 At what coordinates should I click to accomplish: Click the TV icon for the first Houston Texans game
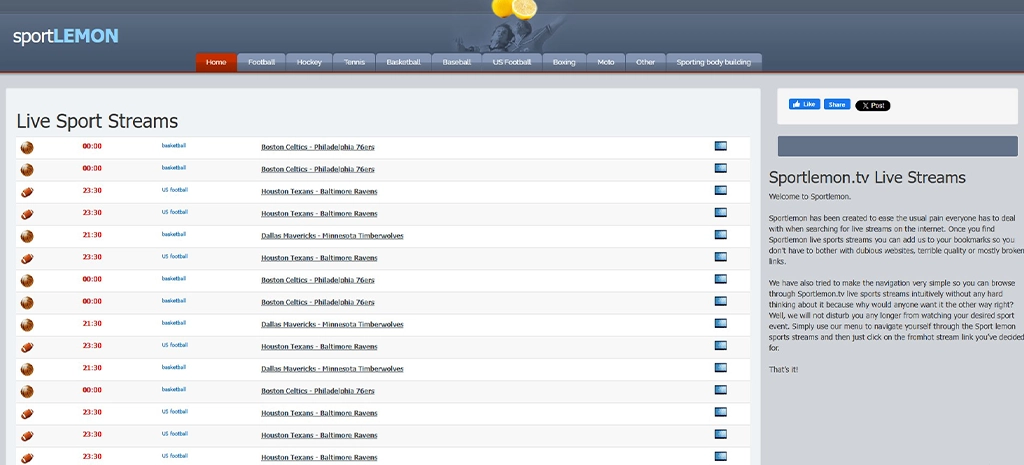(721, 190)
